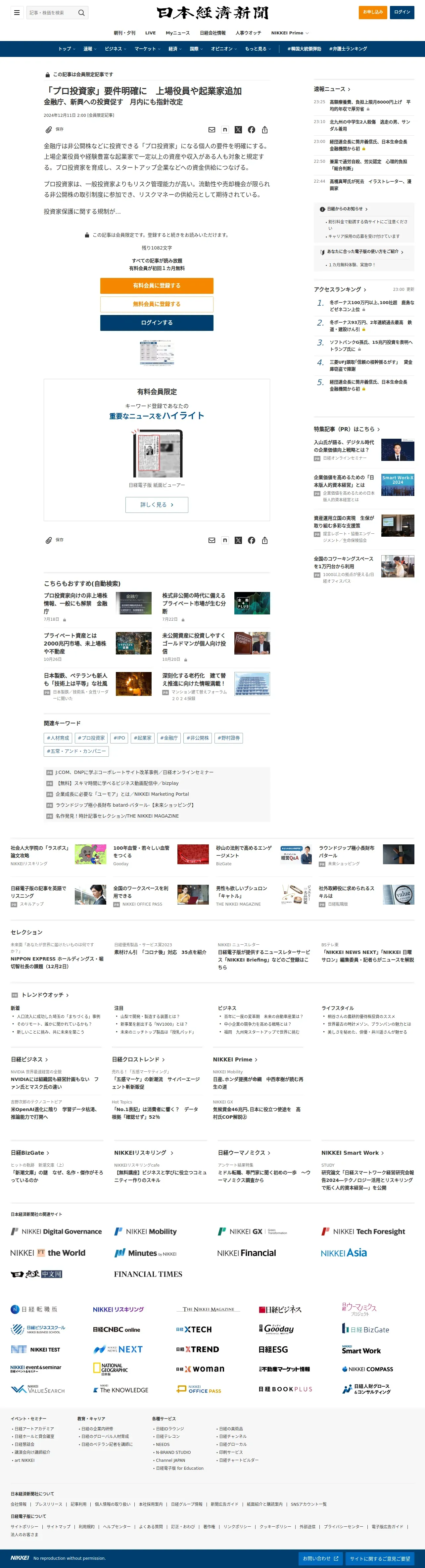Click the upload share icon in the bottom share row
Viewport: 425px width, 1568px height.
[265, 540]
